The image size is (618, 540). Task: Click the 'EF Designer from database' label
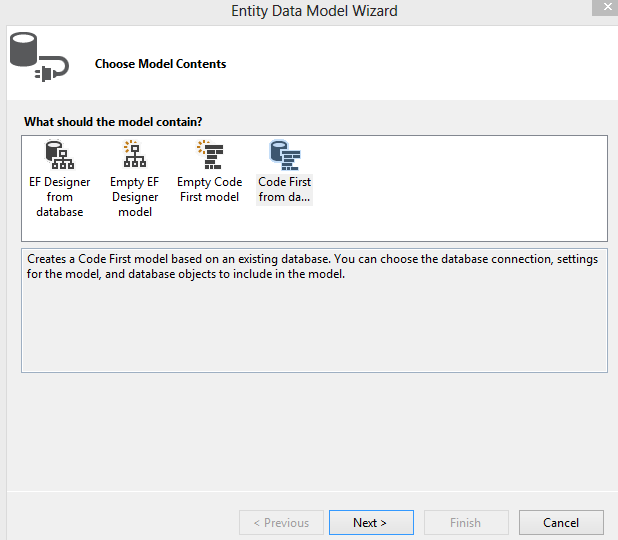click(x=60, y=197)
